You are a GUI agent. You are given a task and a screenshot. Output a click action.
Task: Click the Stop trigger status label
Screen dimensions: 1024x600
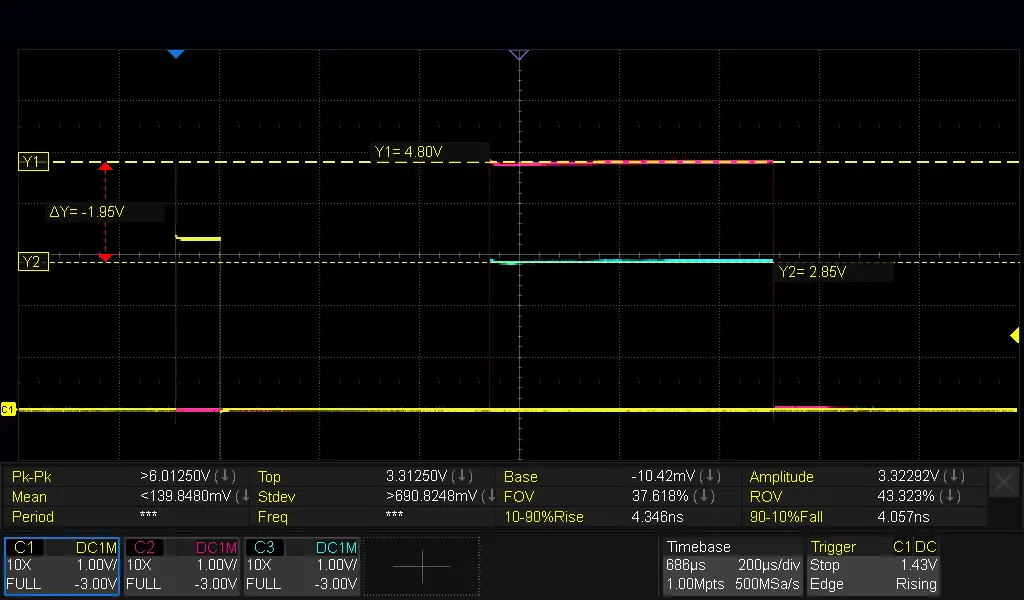click(824, 565)
